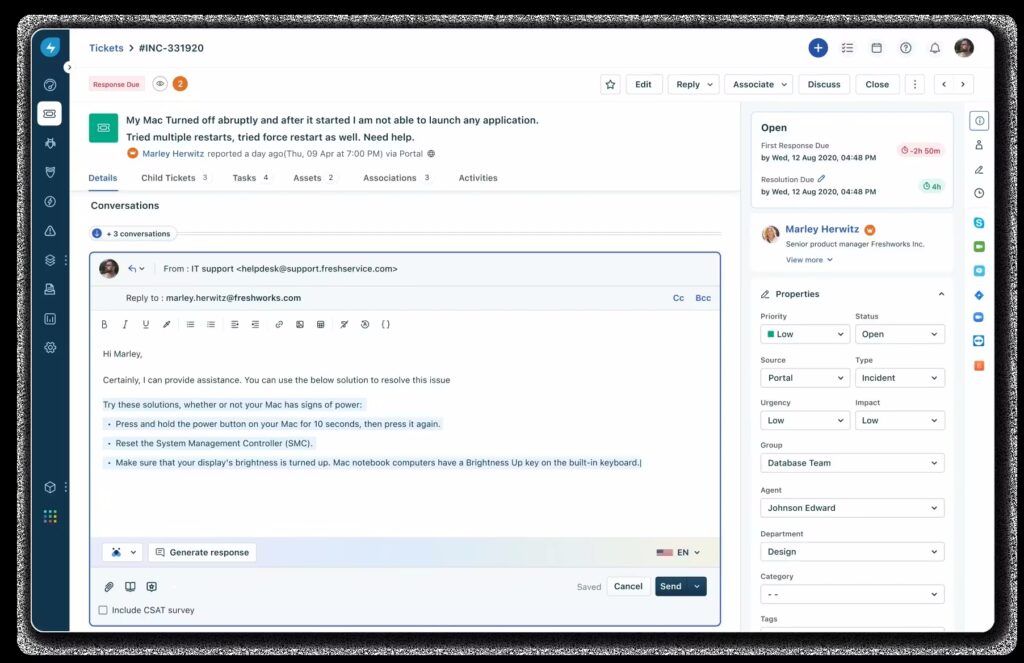1024x663 pixels.
Task: Toggle bold formatting in the reply editor
Action: click(x=104, y=324)
